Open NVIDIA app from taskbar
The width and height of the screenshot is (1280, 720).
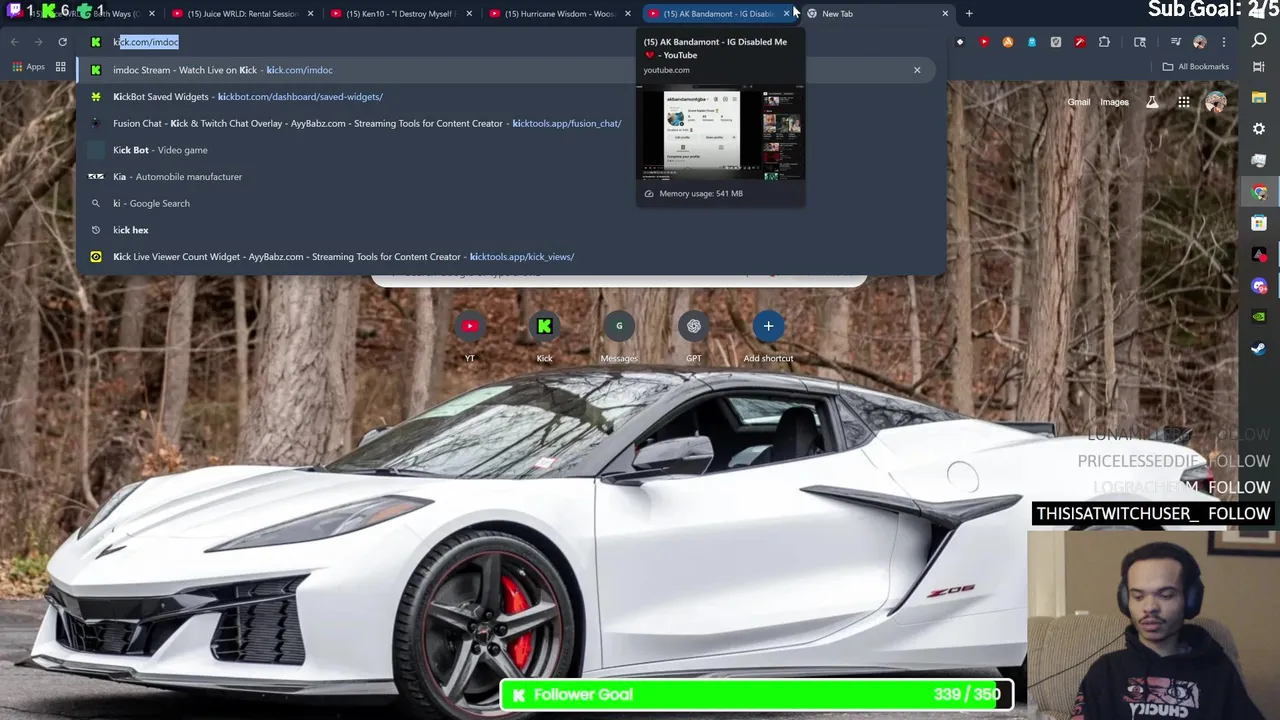(x=1259, y=317)
